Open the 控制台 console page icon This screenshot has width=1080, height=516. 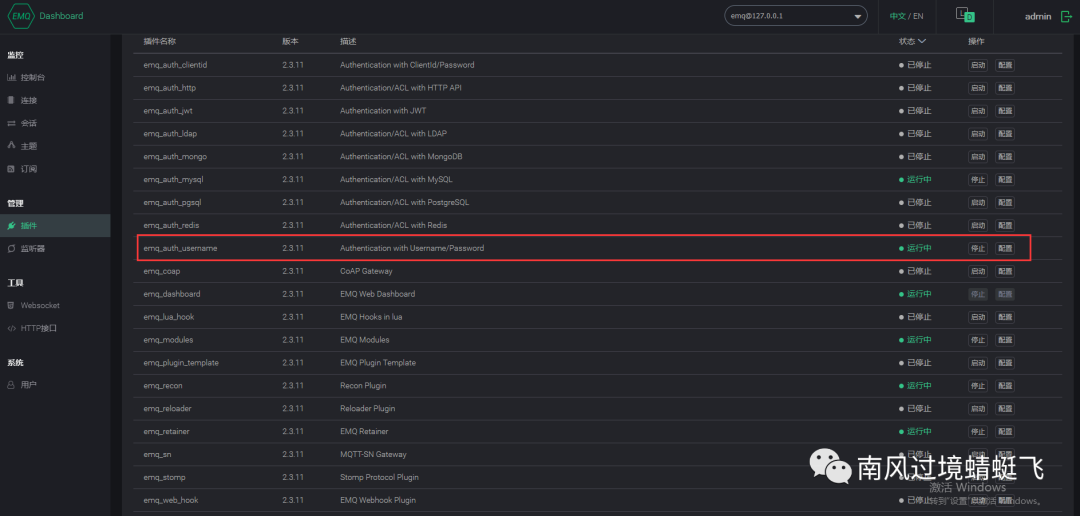pyautogui.click(x=11, y=77)
